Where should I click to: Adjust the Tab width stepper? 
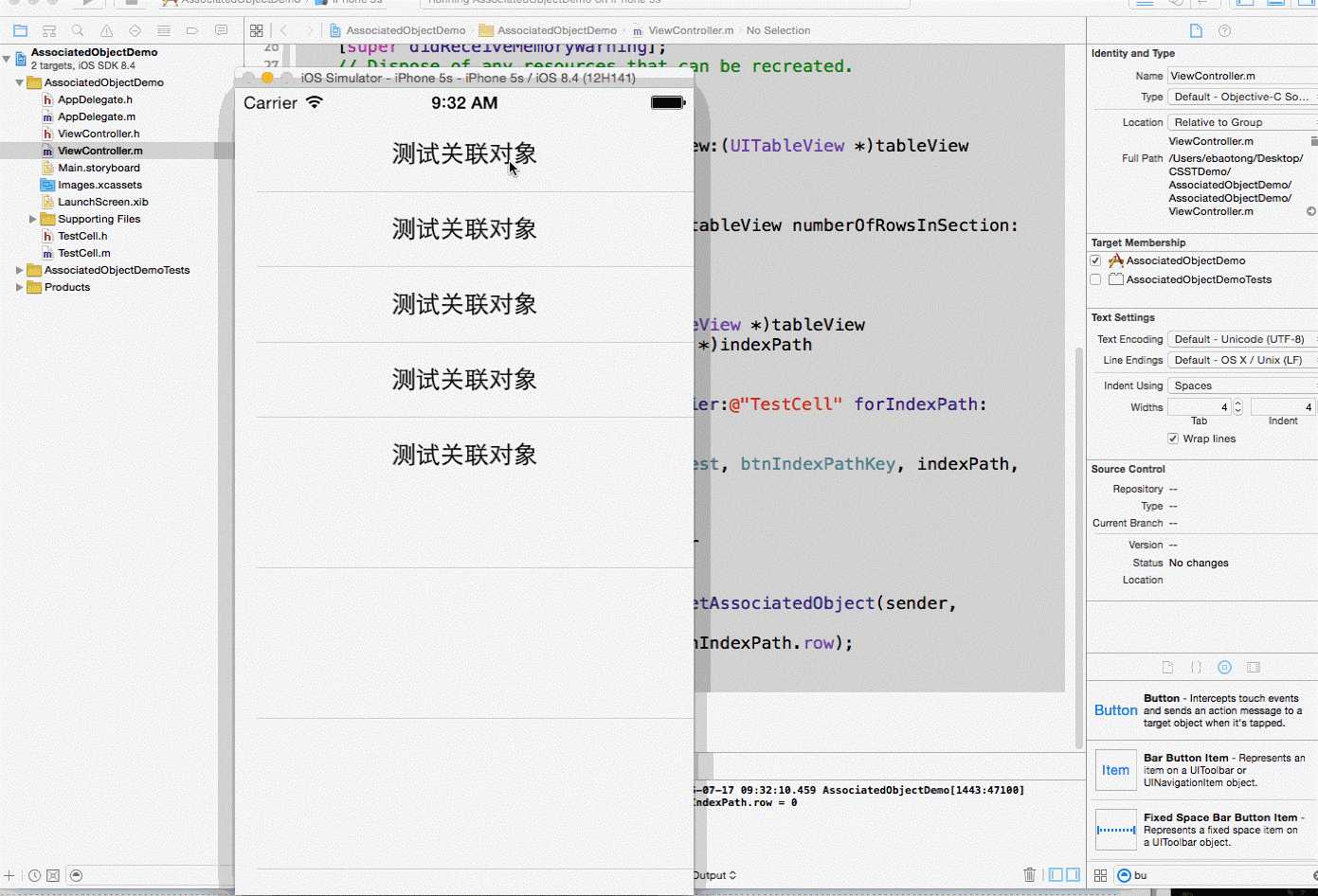pyautogui.click(x=1237, y=407)
